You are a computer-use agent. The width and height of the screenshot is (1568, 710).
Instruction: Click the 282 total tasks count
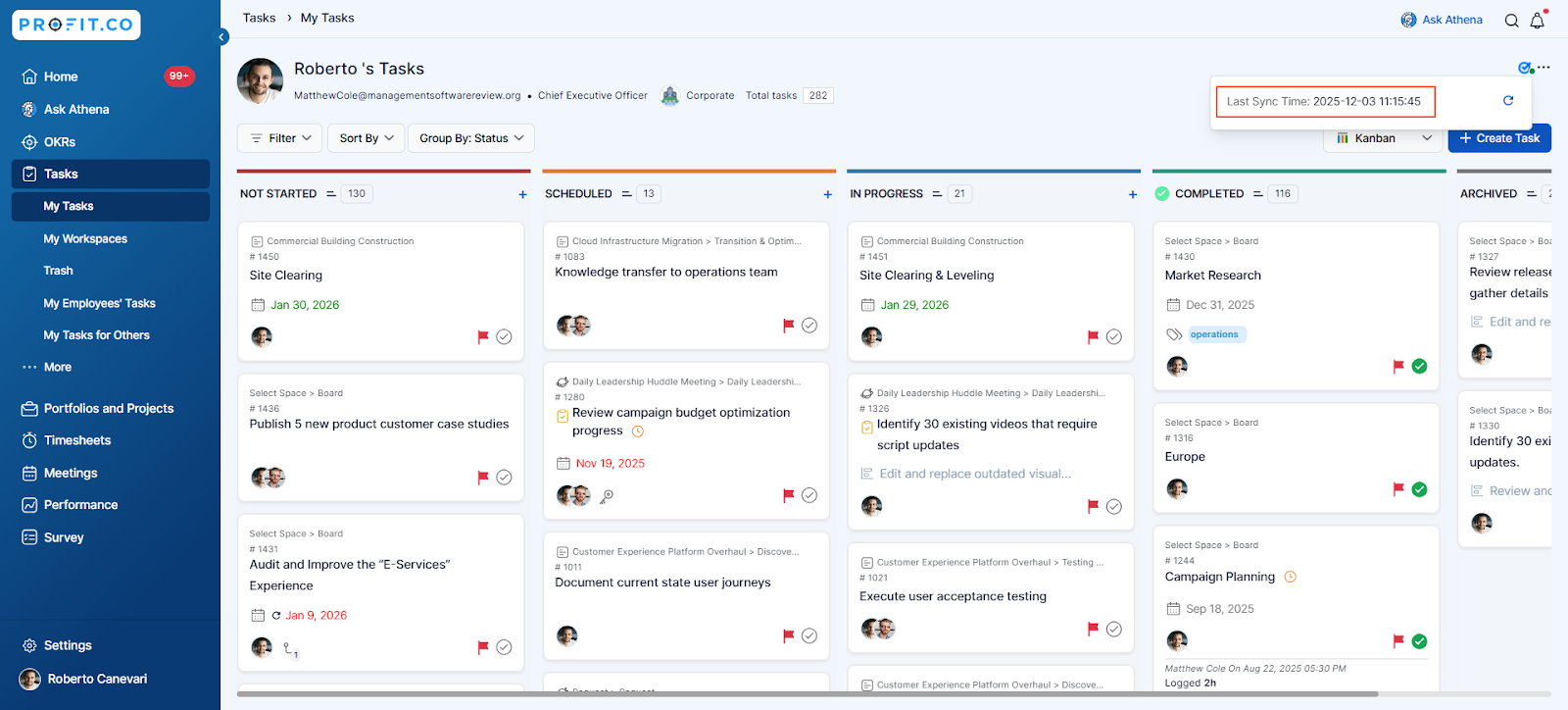[x=818, y=95]
